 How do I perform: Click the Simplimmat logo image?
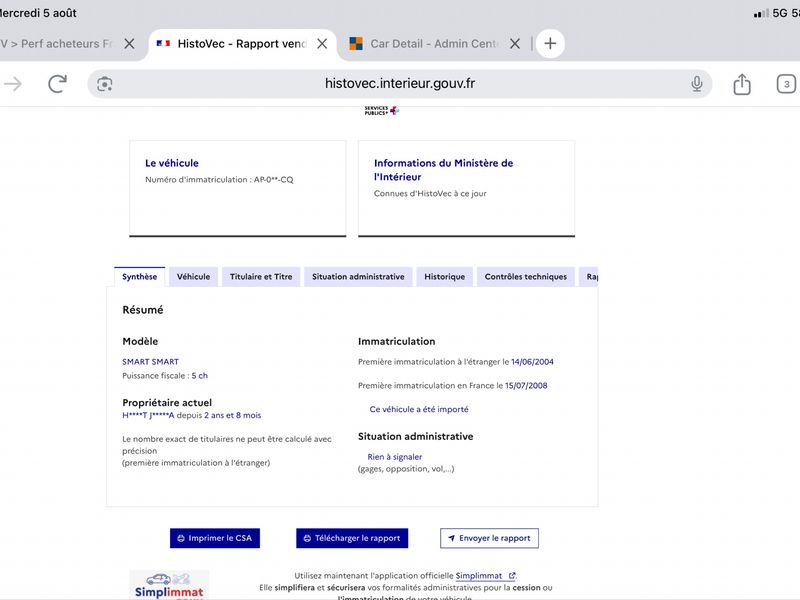pos(169,585)
